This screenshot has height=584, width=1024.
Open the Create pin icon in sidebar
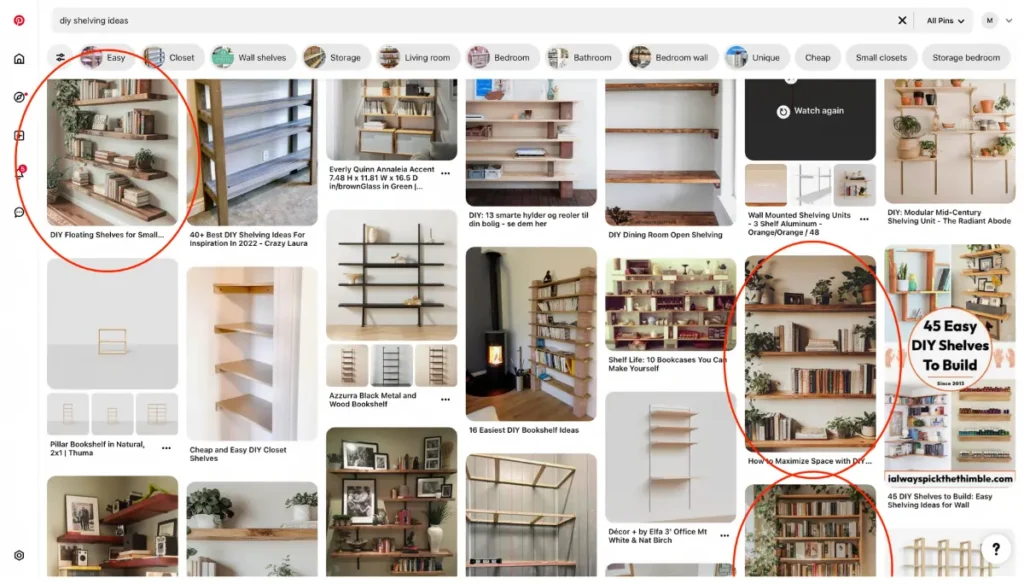(19, 136)
